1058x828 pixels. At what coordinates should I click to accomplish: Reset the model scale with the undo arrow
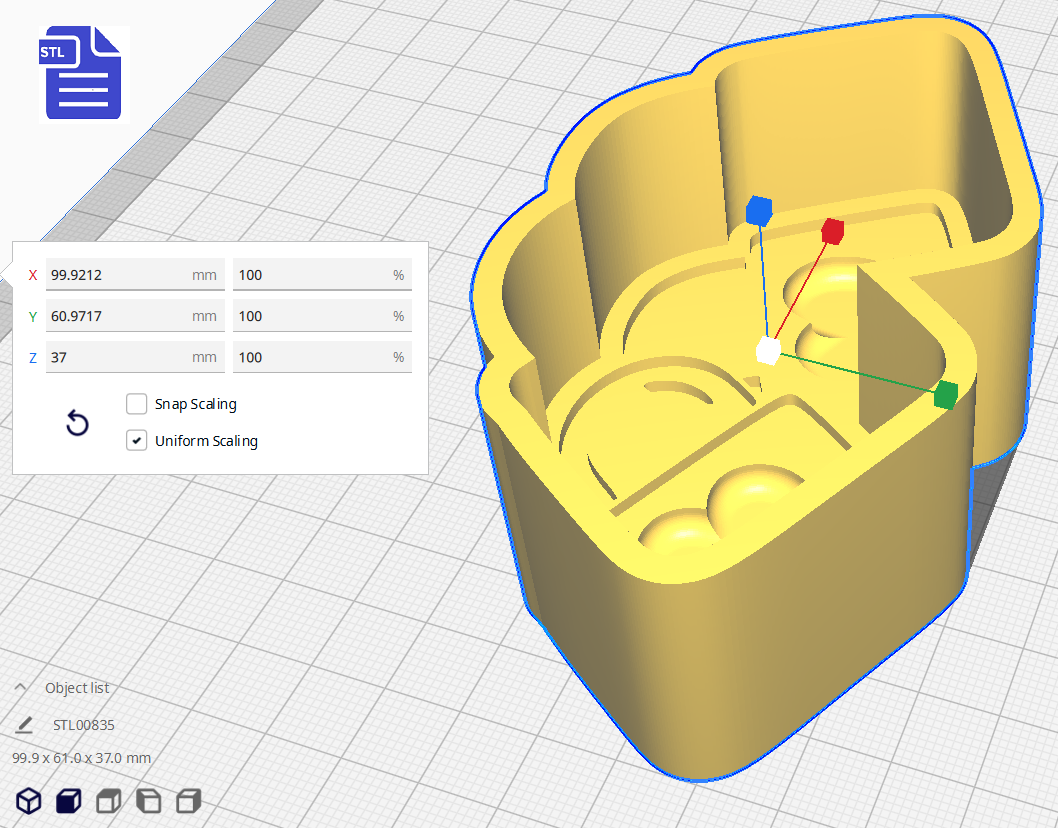(x=77, y=424)
